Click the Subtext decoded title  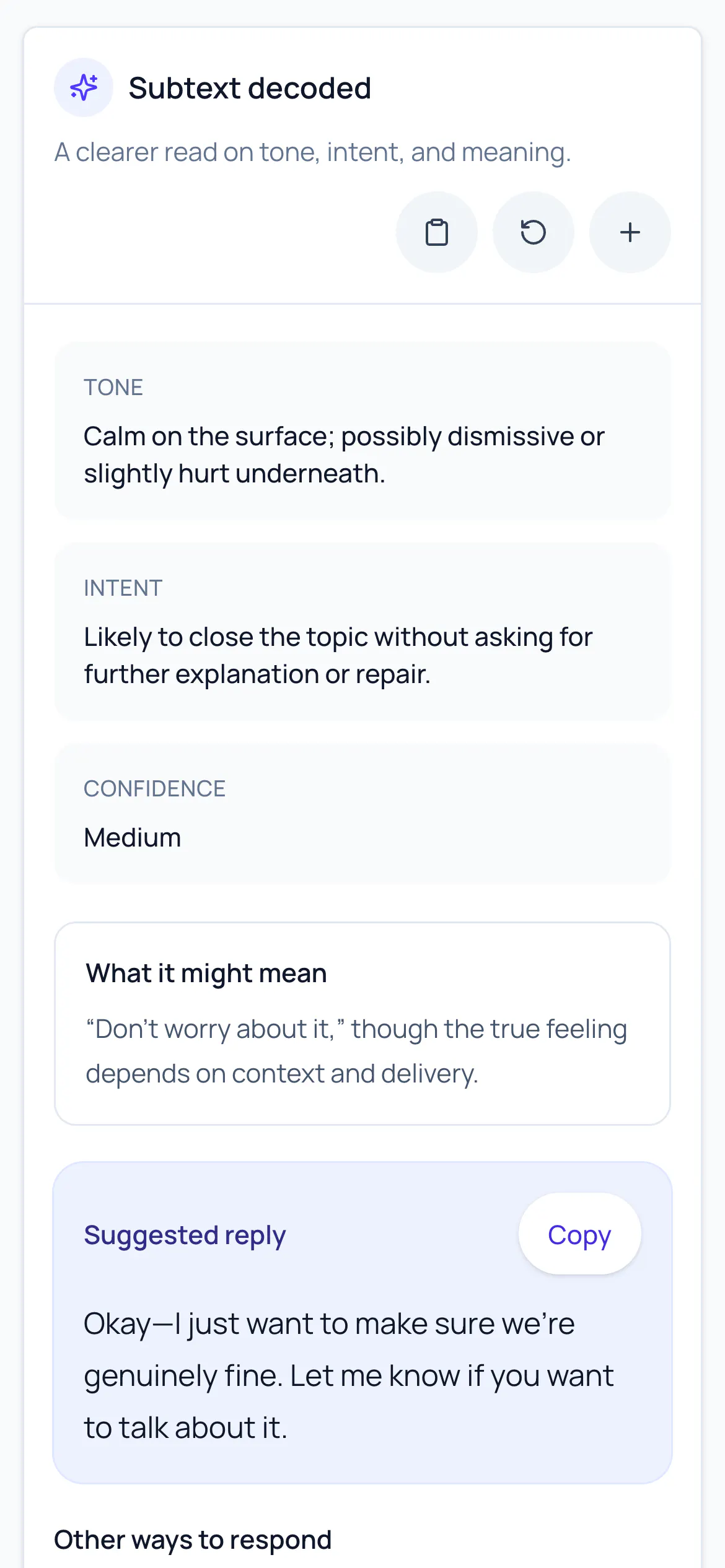[x=250, y=88]
